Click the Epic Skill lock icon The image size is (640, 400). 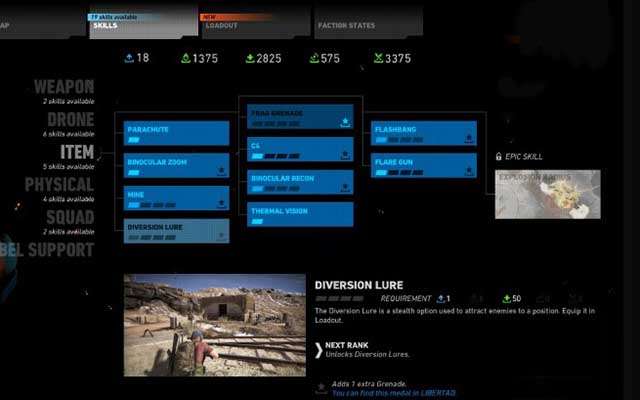[x=498, y=156]
